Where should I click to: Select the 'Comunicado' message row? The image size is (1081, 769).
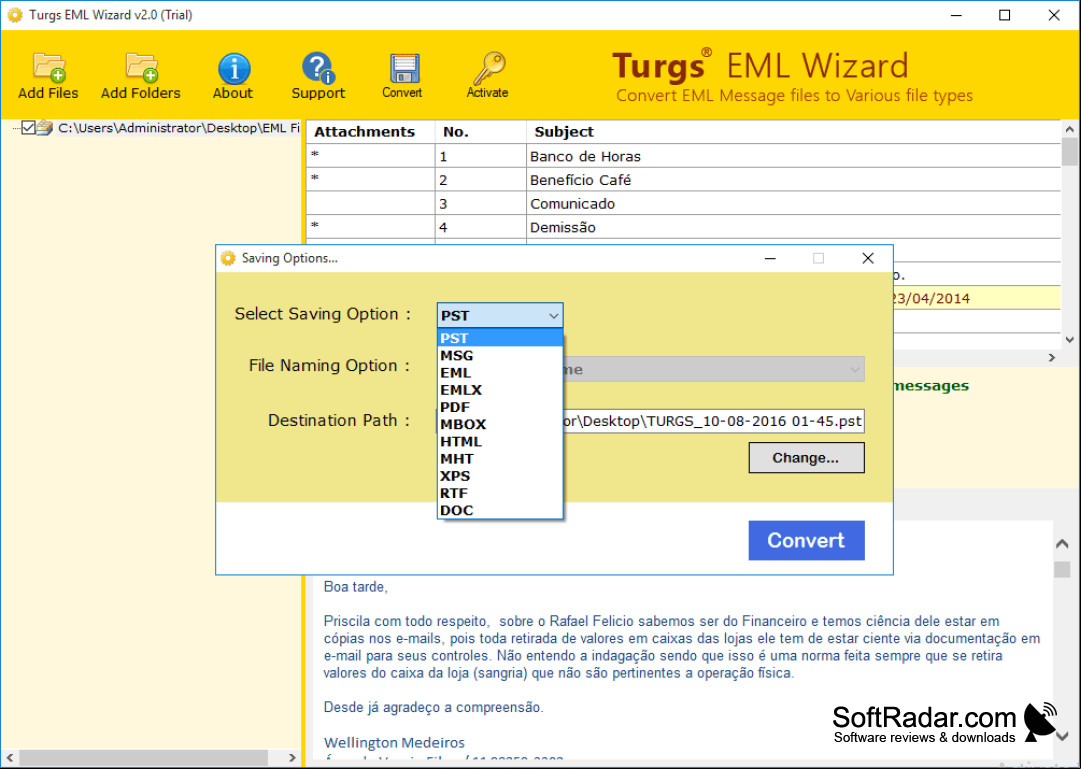[683, 203]
